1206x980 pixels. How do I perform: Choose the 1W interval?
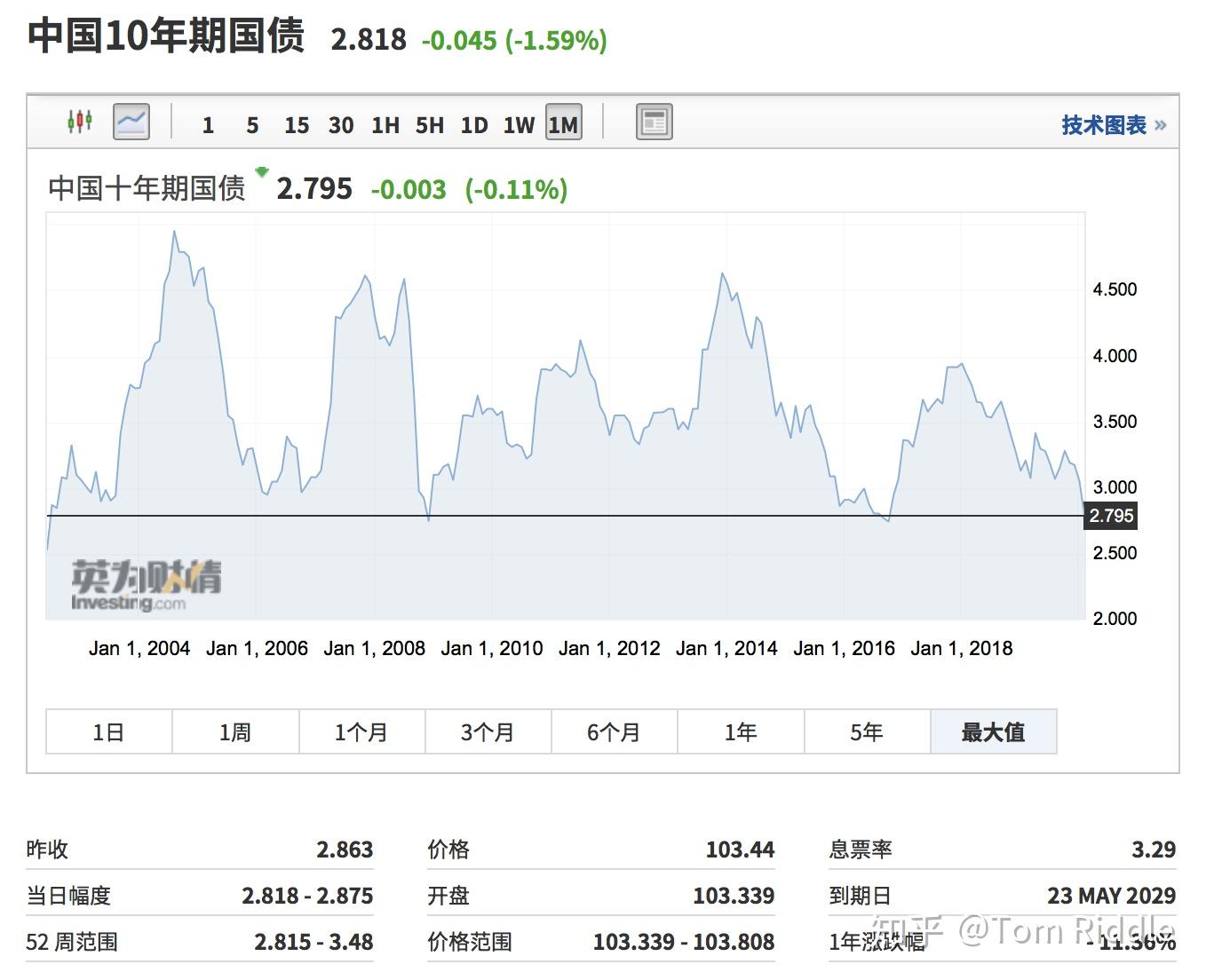point(519,125)
